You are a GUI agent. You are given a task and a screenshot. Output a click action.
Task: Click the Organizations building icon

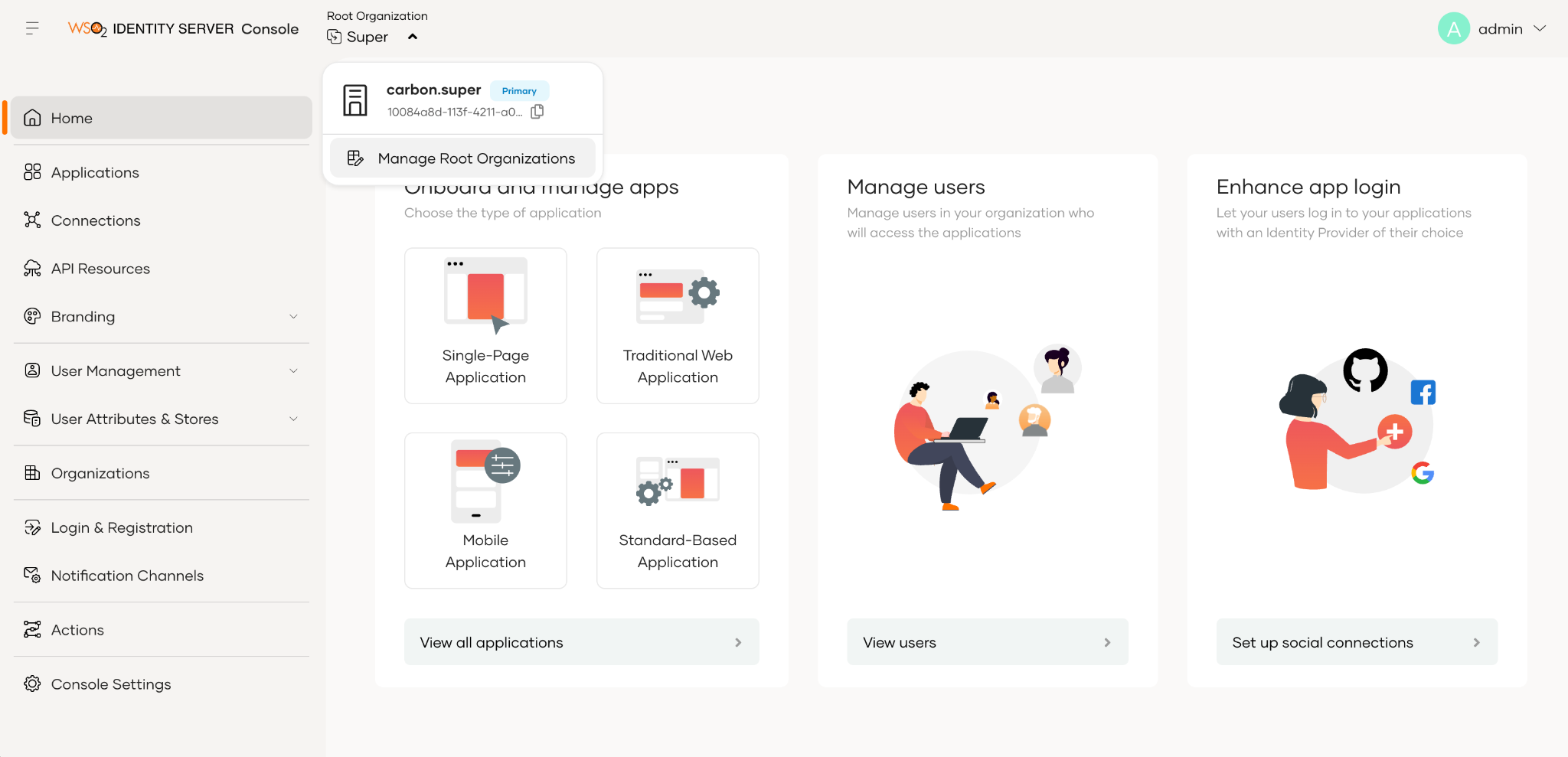(32, 473)
